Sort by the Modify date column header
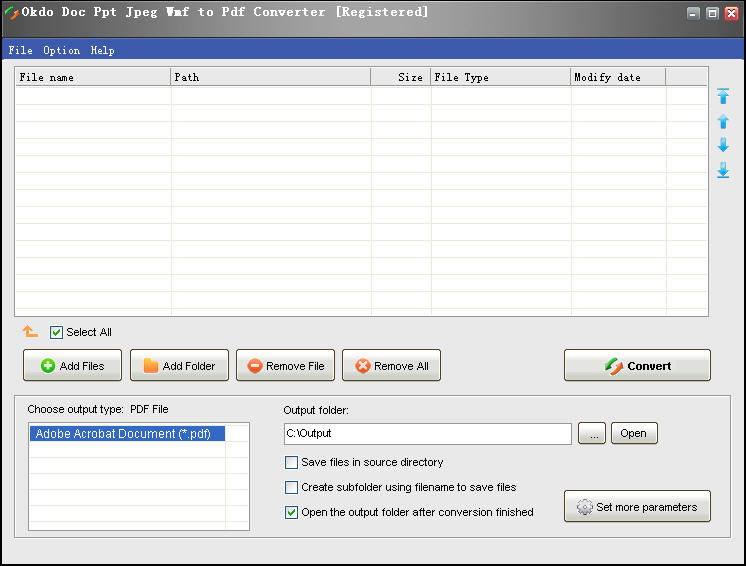Image resolution: width=746 pixels, height=566 pixels. pos(618,77)
